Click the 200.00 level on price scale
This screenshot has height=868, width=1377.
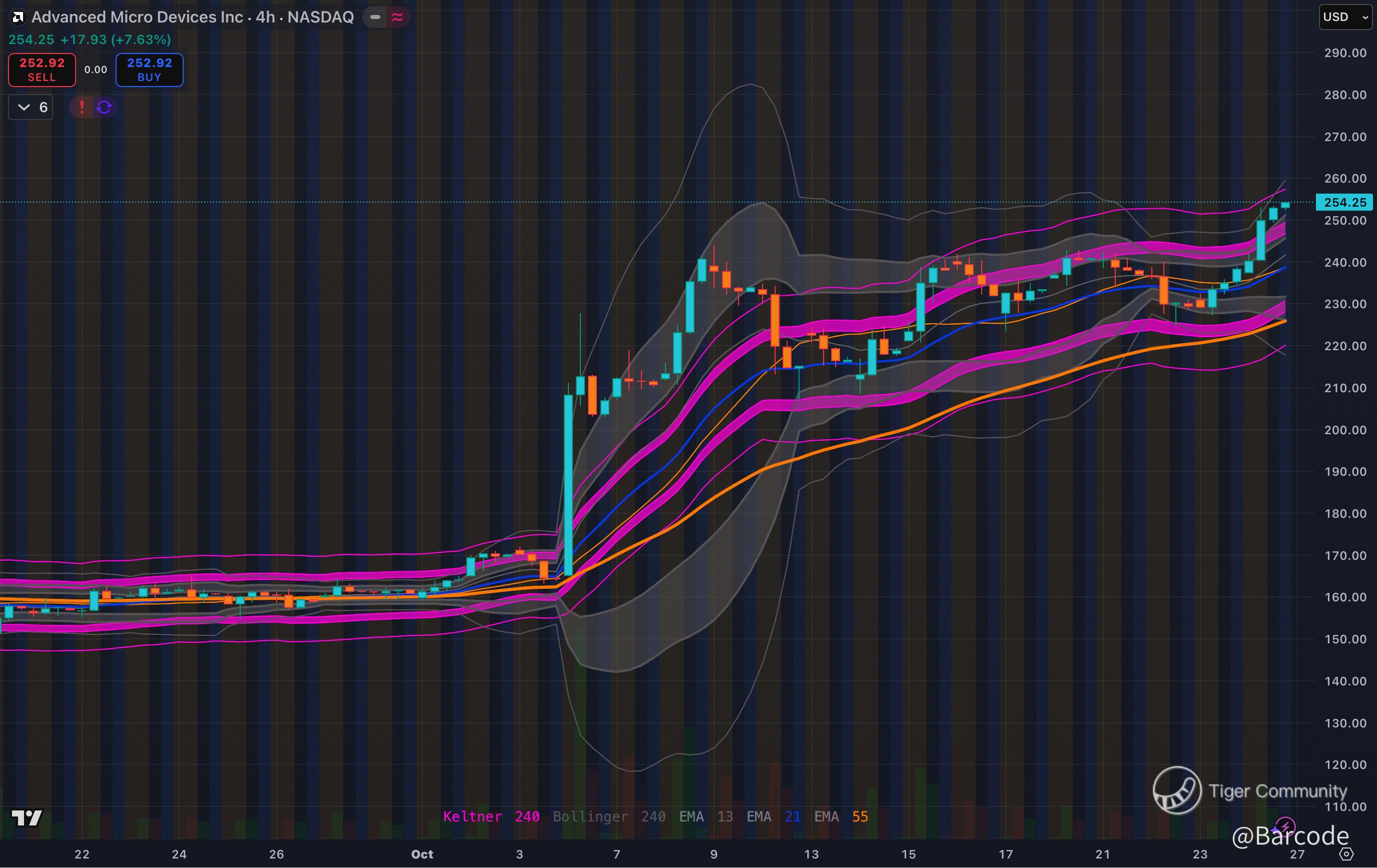[x=1344, y=430]
